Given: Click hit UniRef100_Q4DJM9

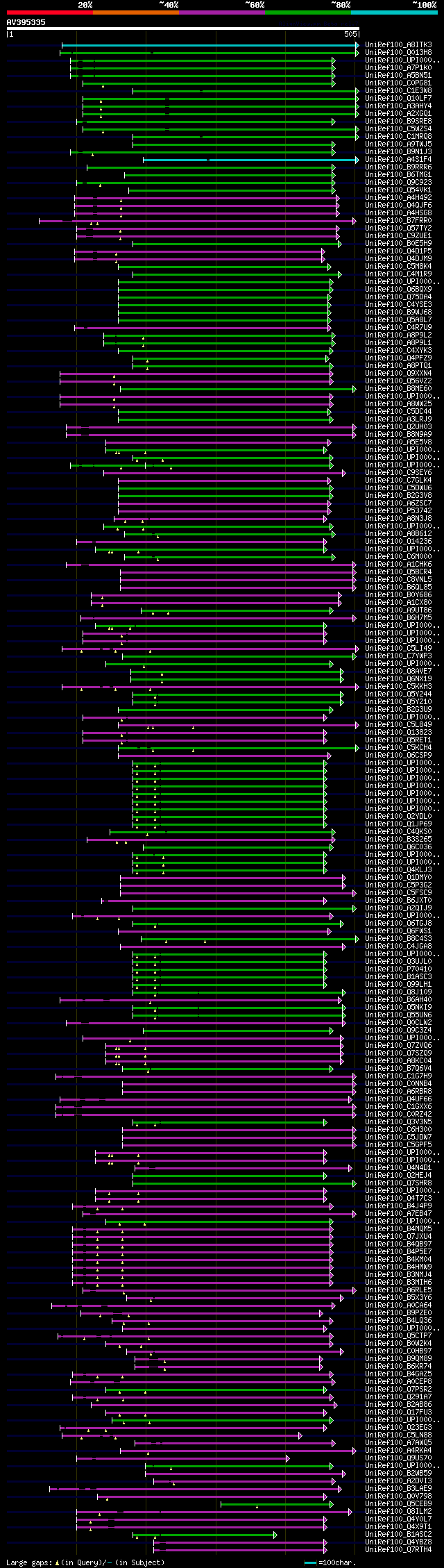Looking at the screenshot, I should pyautogui.click(x=398, y=259).
